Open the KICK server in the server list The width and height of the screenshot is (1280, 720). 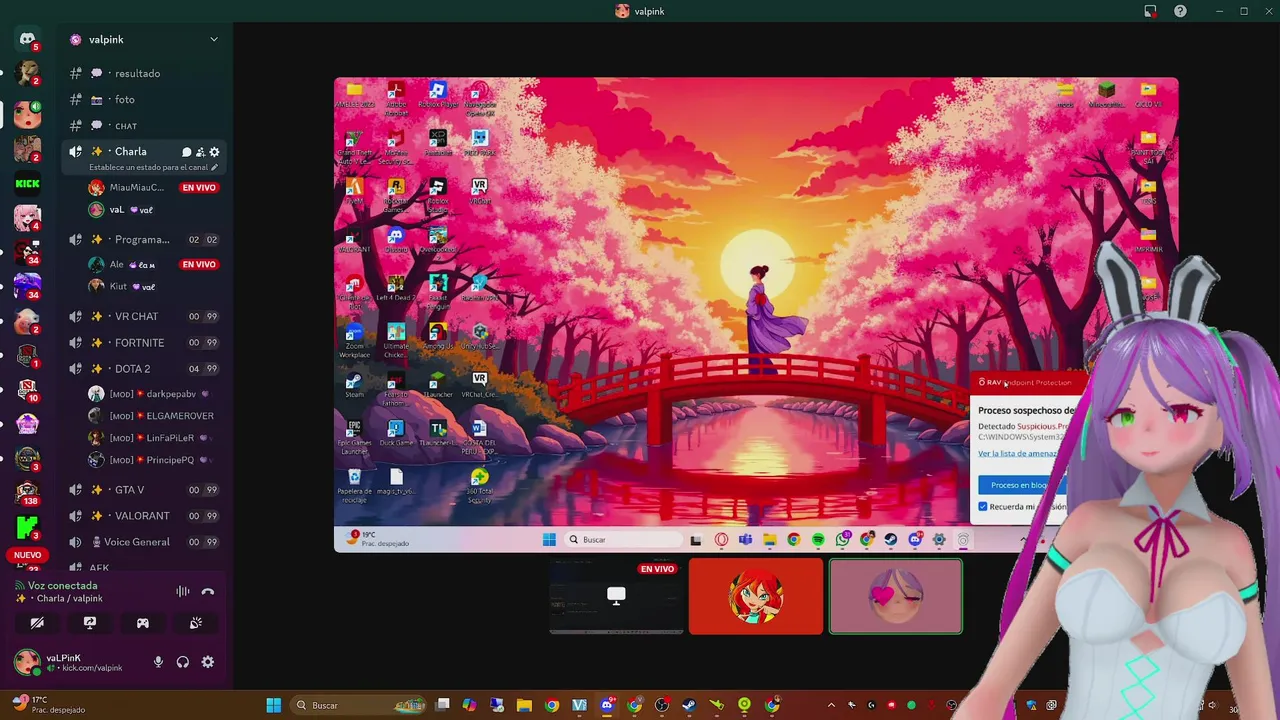(x=27, y=183)
